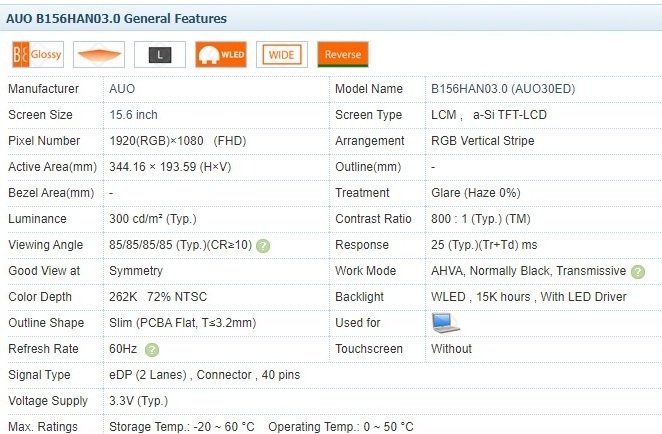Click the Symmetry value
The height and width of the screenshot is (434, 662).
pyautogui.click(x=136, y=271)
